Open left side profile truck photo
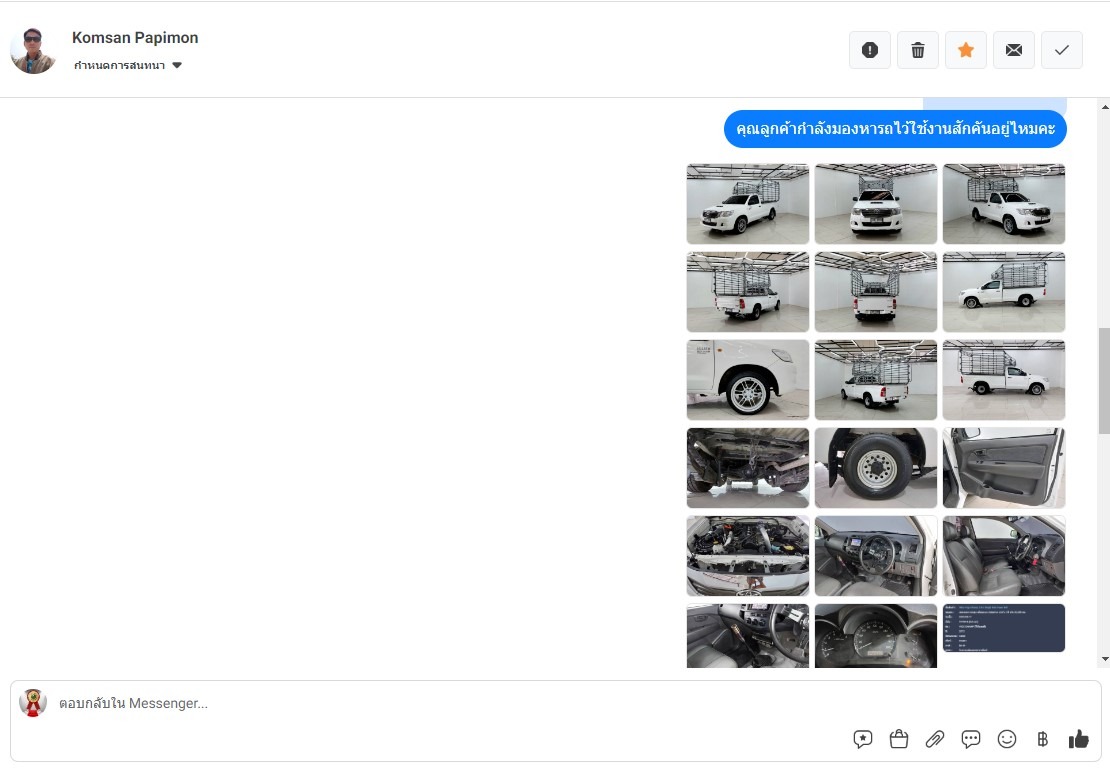Screen dimensions: 1110x771 tap(1004, 292)
